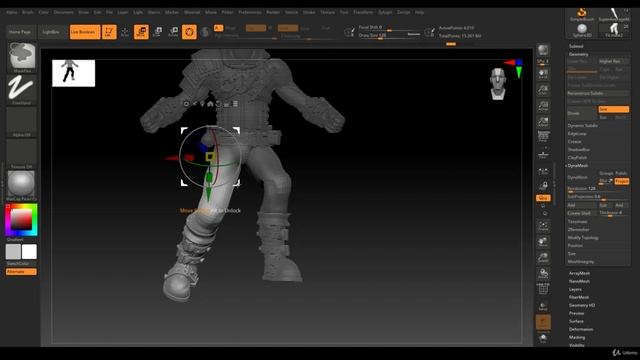Click the Home Page button
The height and width of the screenshot is (360, 640).
[20, 32]
